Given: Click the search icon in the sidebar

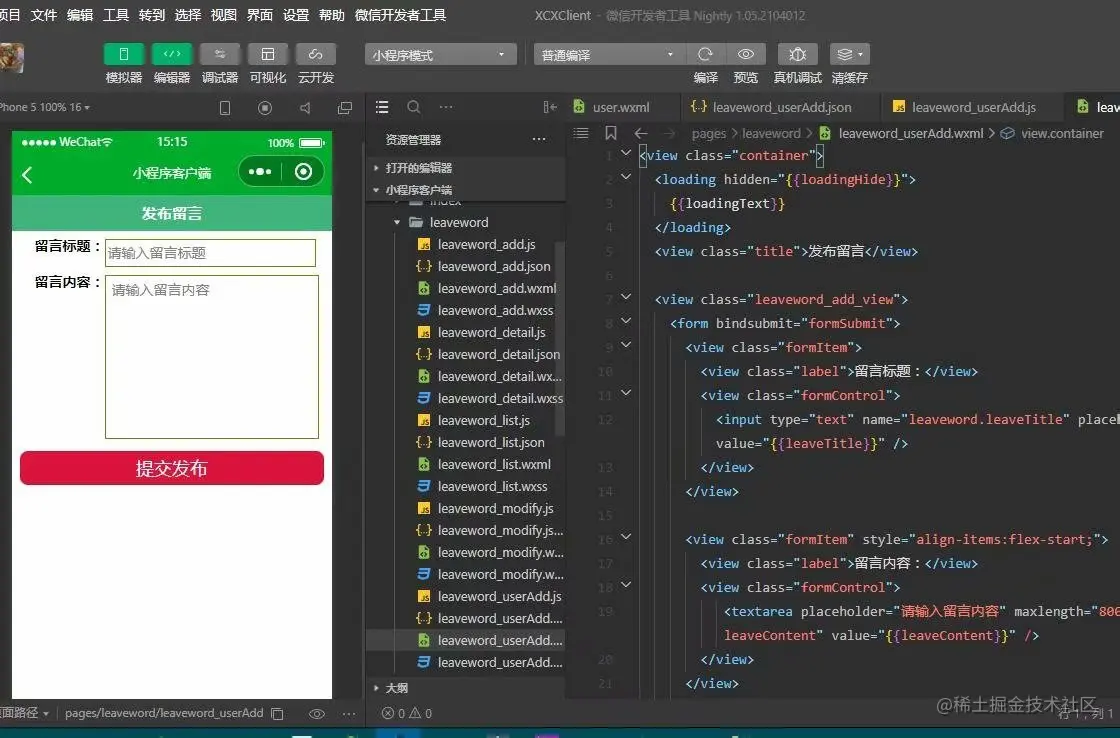Looking at the screenshot, I should [x=414, y=107].
